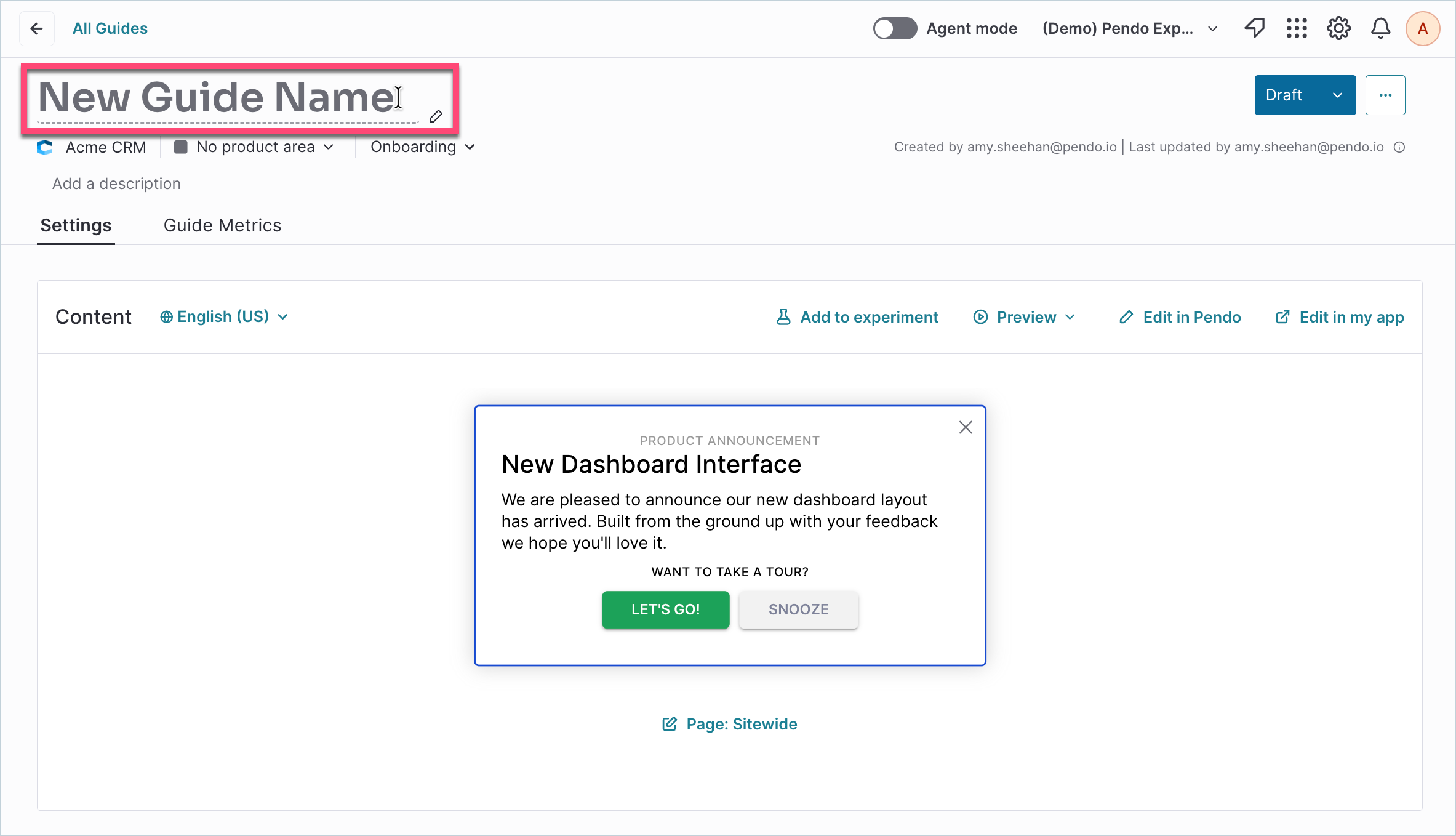Close the guide preview with the X
This screenshot has height=836, width=1456.
(x=966, y=427)
